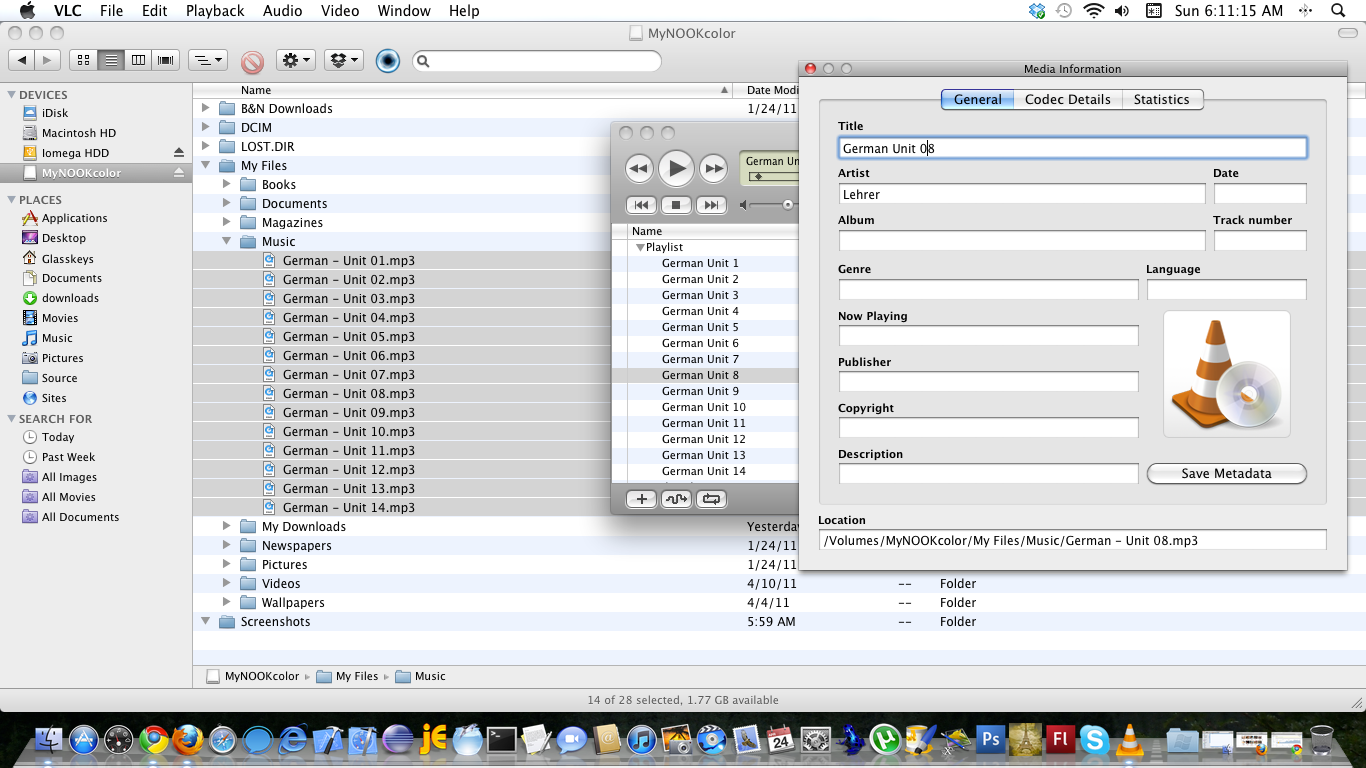Click the red burn/delete toolbar icon
The height and width of the screenshot is (768, 1366).
tap(252, 62)
